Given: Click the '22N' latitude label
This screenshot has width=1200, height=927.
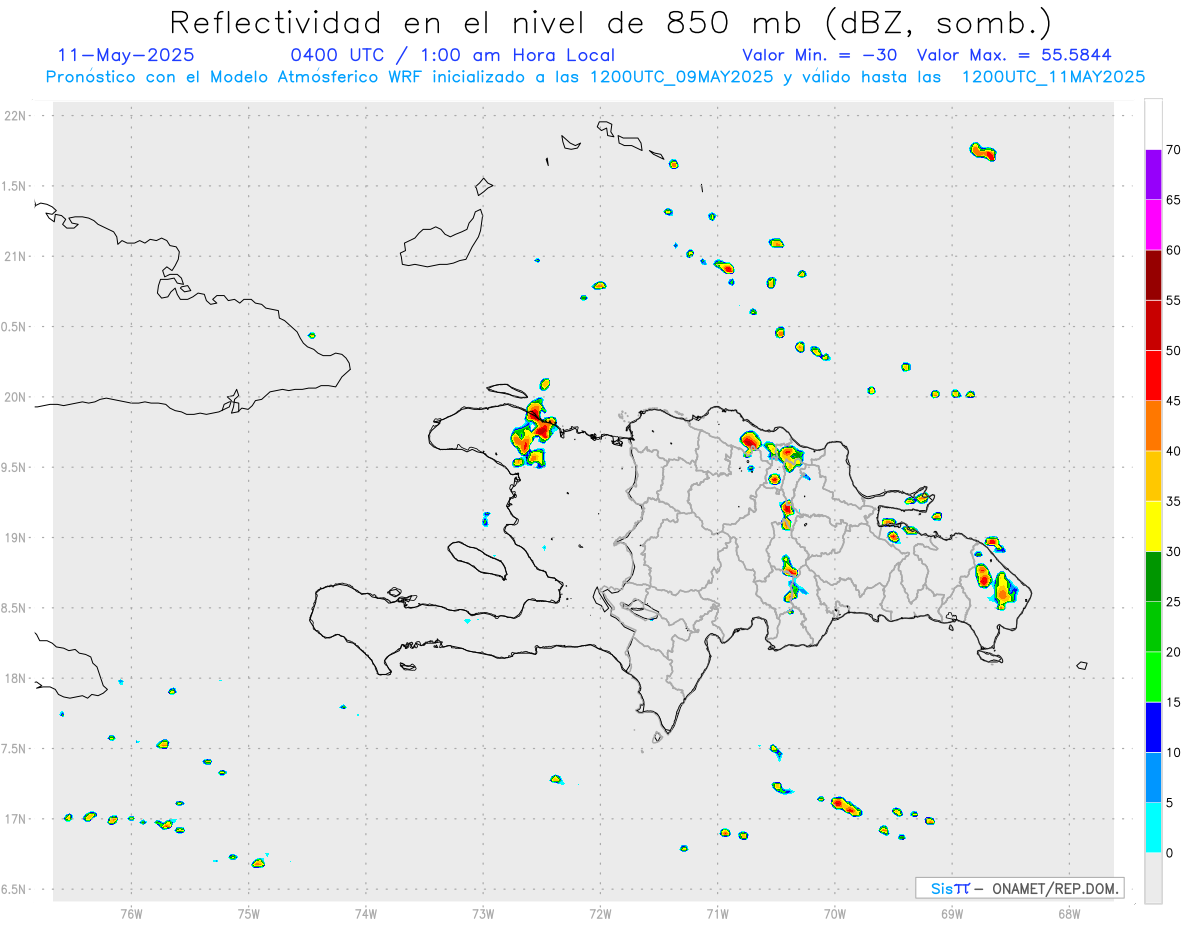Looking at the screenshot, I should coord(17,116).
